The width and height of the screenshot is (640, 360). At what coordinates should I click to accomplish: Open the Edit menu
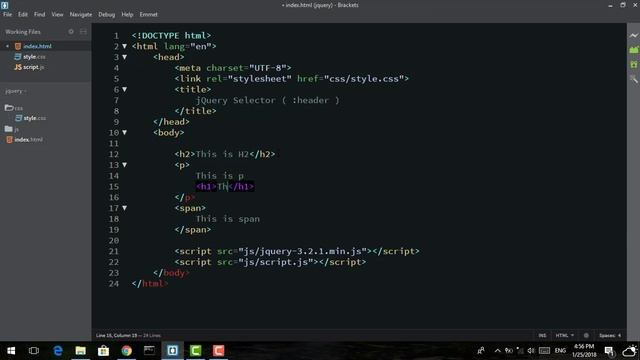[x=23, y=14]
